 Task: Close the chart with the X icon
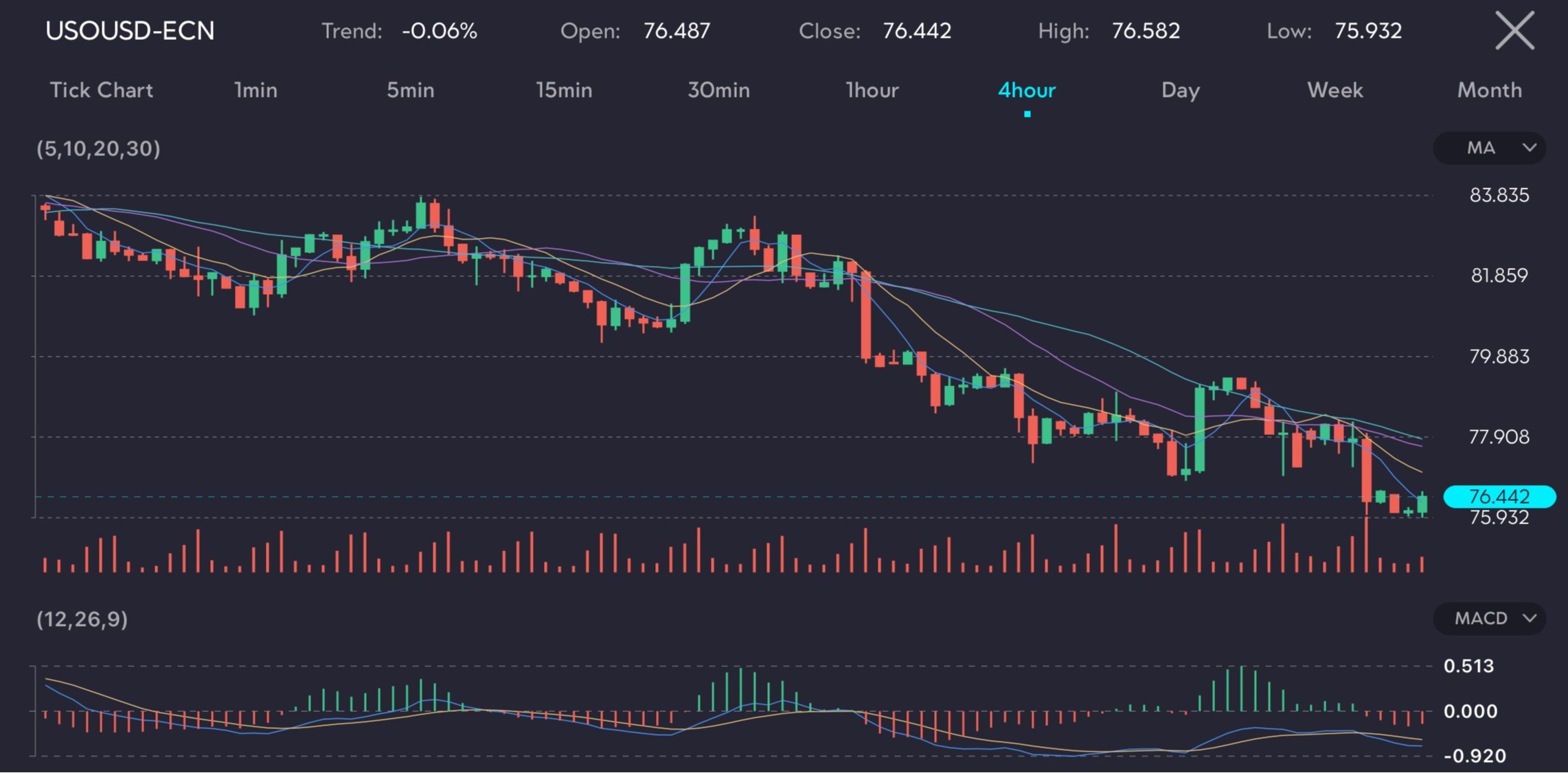1514,31
